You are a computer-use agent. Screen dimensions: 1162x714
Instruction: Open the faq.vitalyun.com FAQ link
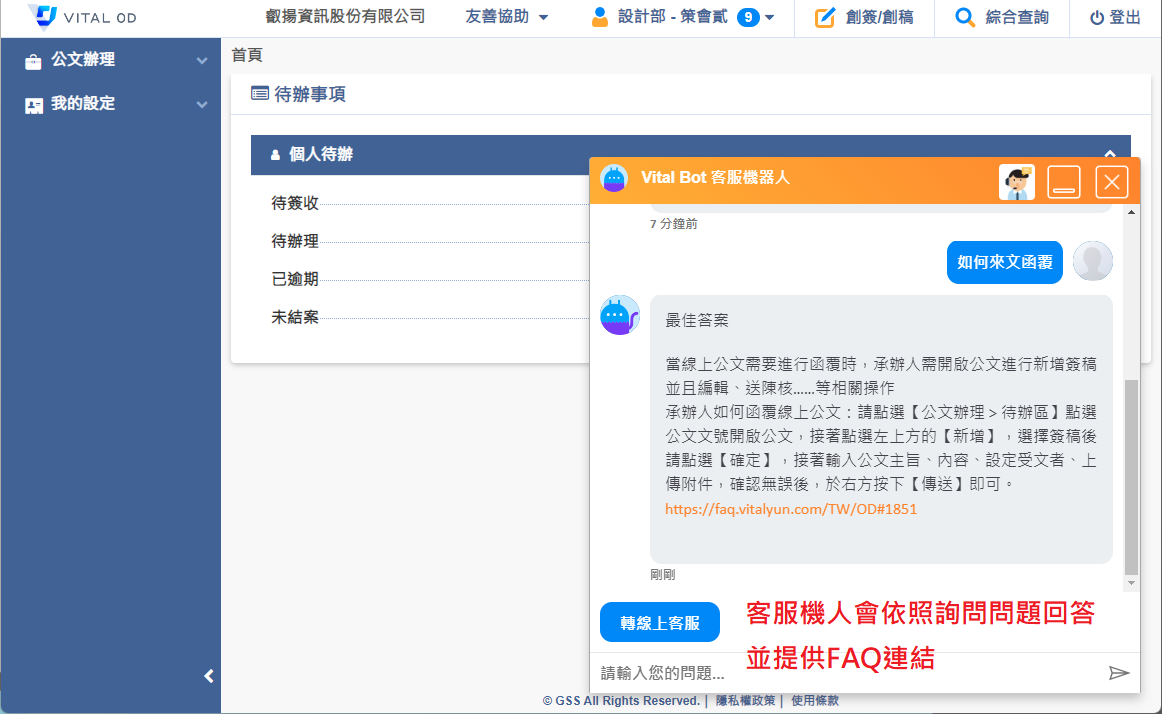[791, 509]
